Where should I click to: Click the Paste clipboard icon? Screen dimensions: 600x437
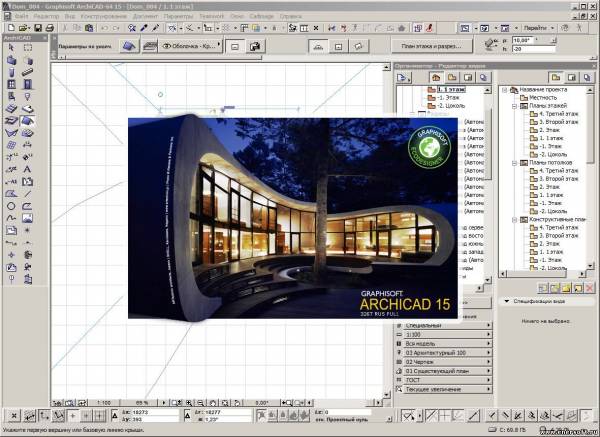89,28
